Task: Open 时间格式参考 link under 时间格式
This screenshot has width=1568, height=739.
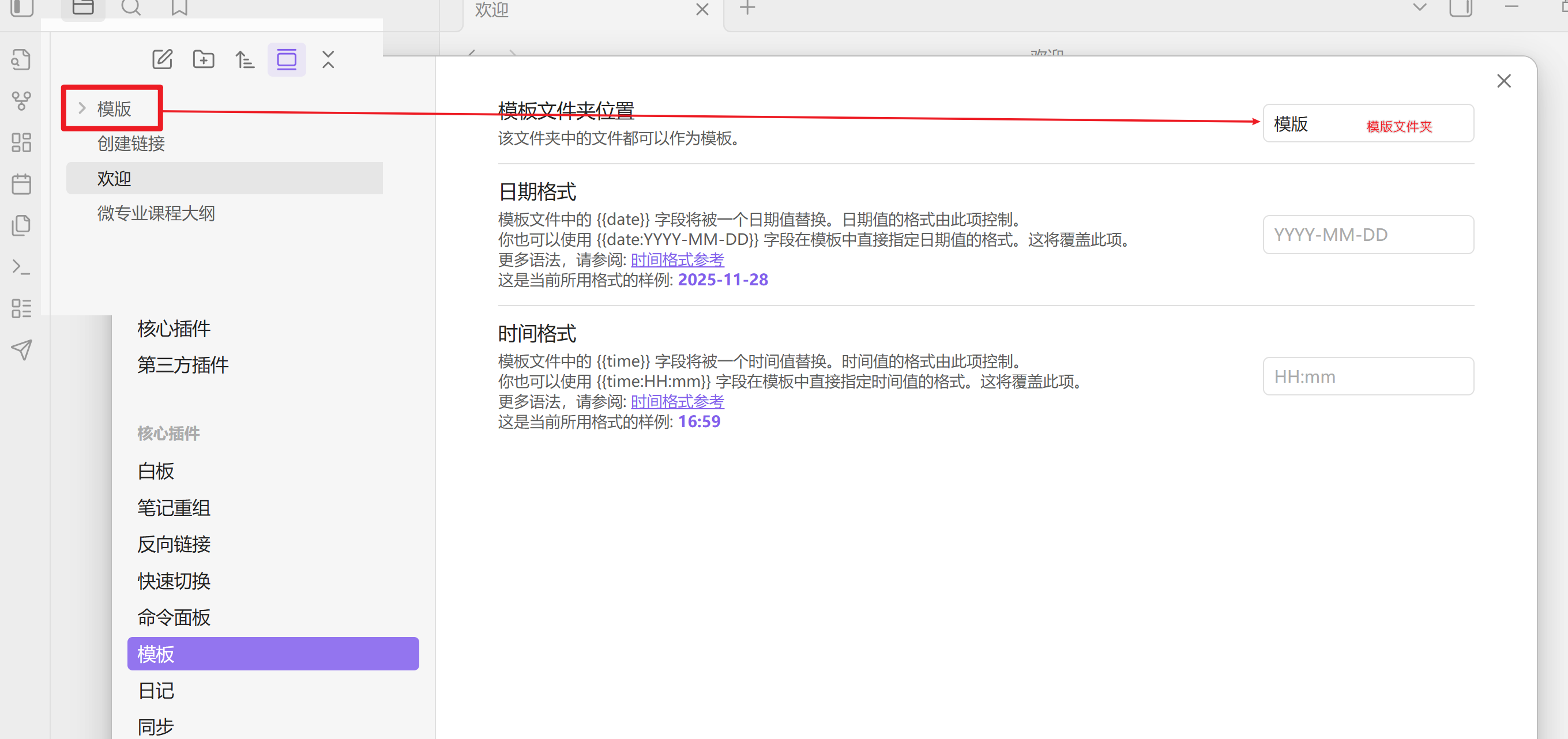Action: tap(677, 401)
